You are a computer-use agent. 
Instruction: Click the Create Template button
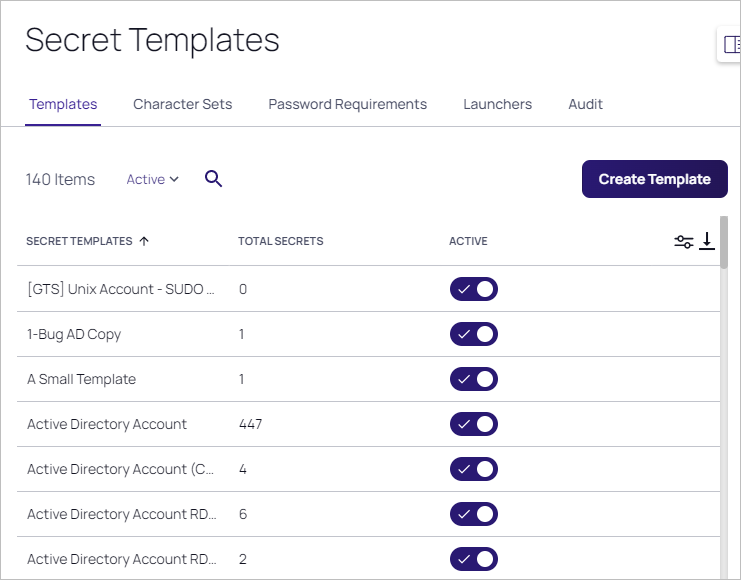[x=654, y=179]
